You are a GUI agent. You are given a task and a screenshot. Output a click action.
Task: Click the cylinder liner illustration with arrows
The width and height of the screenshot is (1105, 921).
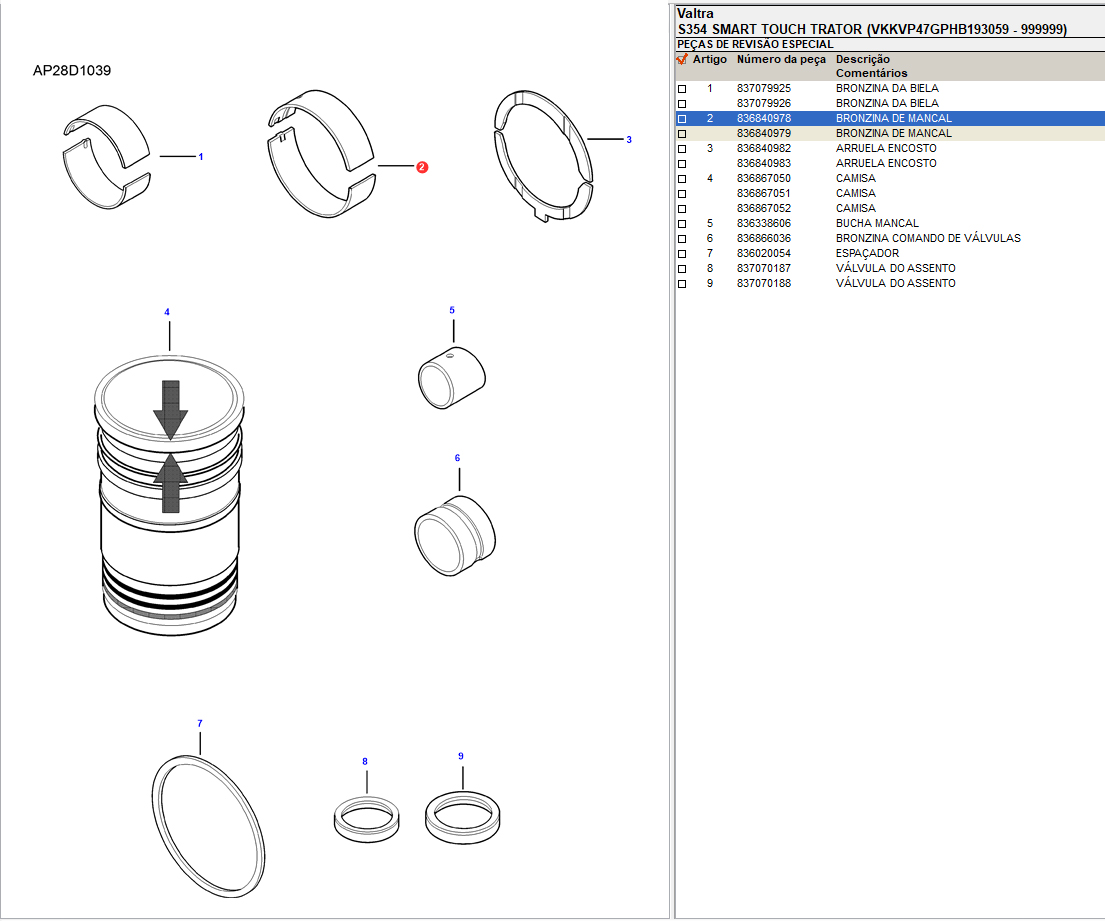(x=170, y=495)
